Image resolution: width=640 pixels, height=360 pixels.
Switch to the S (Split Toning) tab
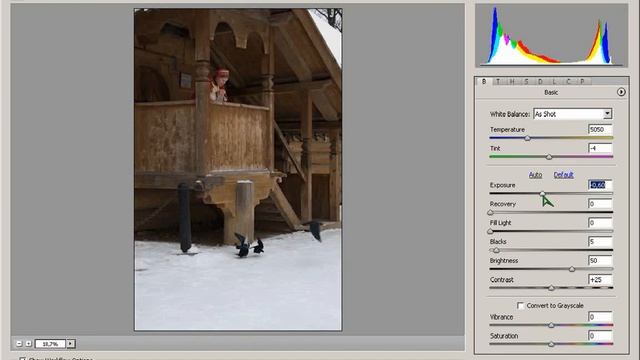[527, 81]
